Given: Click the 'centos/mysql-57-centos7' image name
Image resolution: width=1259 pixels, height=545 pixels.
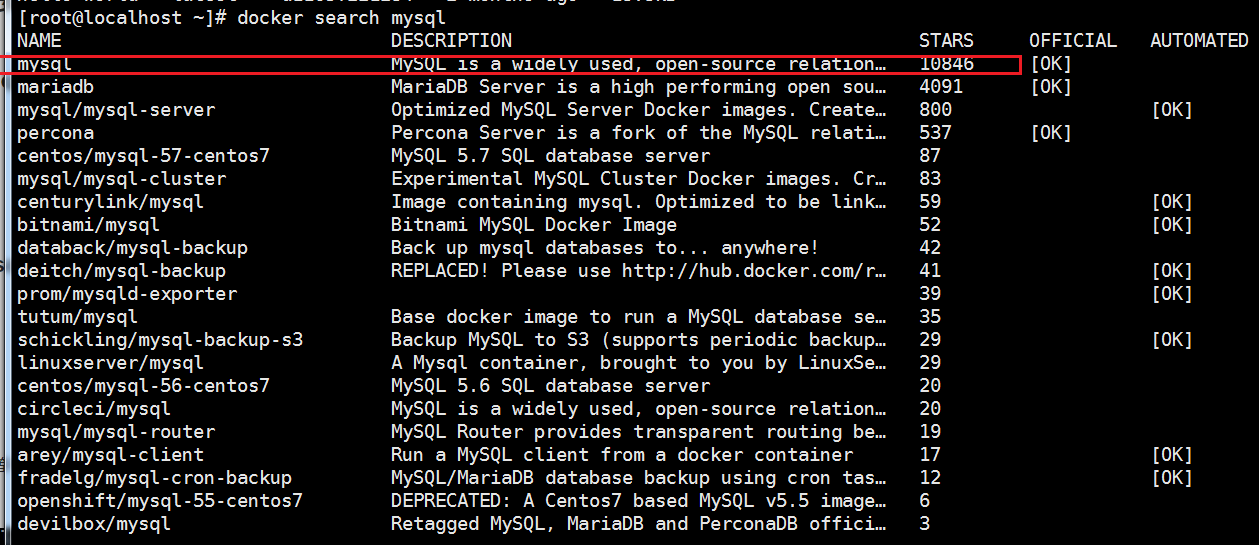Looking at the screenshot, I should pyautogui.click(x=143, y=156).
